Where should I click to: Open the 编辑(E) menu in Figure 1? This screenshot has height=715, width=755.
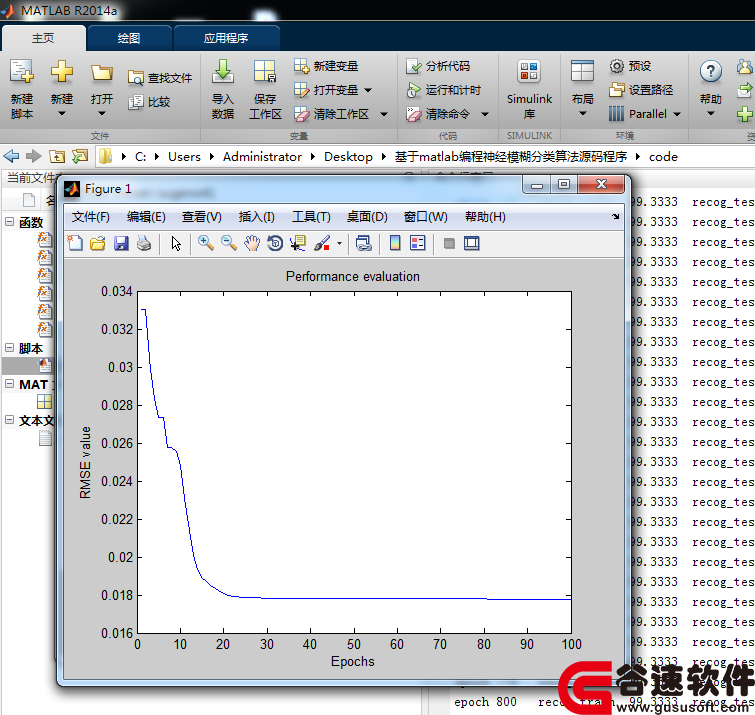coord(146,217)
